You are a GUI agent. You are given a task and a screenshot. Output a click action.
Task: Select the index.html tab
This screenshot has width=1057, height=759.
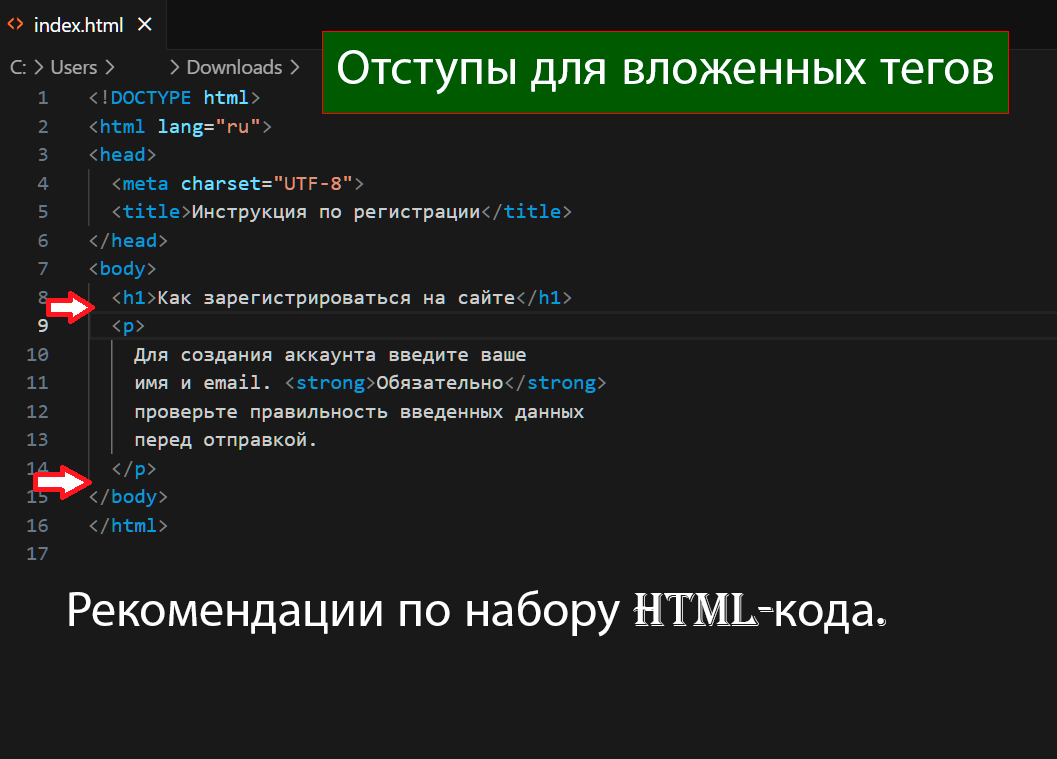point(79,25)
